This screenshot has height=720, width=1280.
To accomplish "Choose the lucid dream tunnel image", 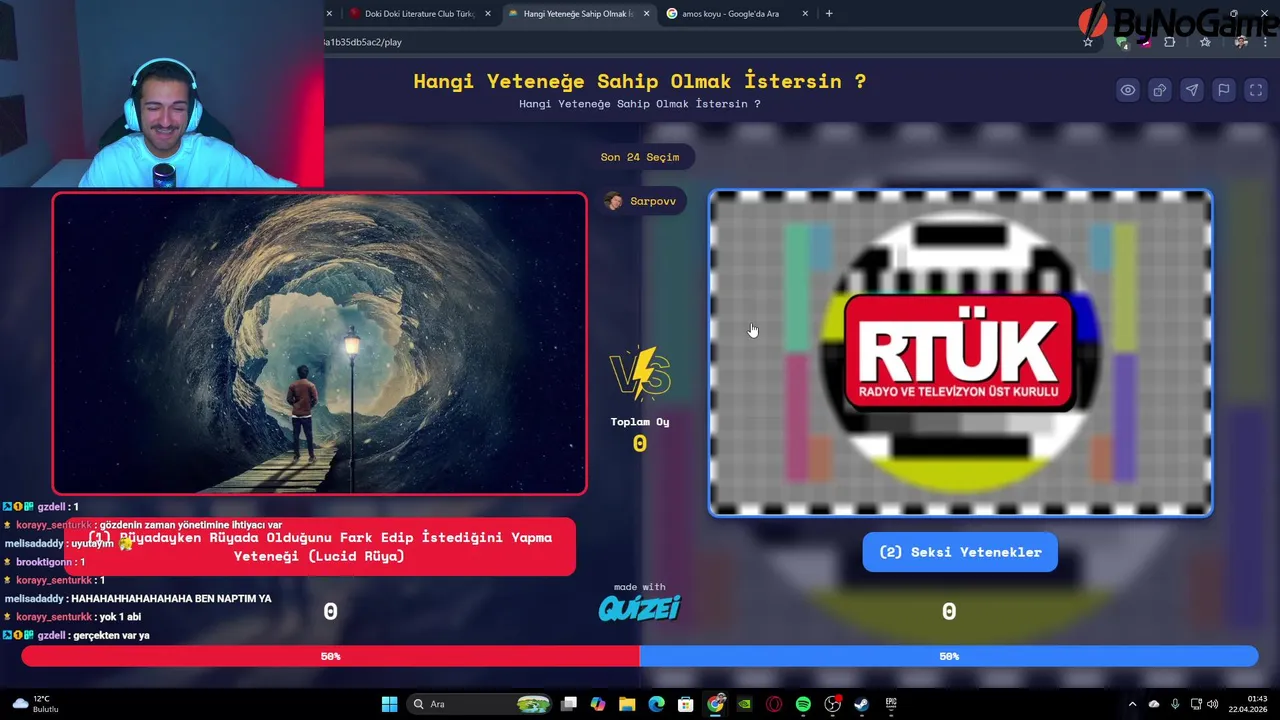I will tap(320, 344).
